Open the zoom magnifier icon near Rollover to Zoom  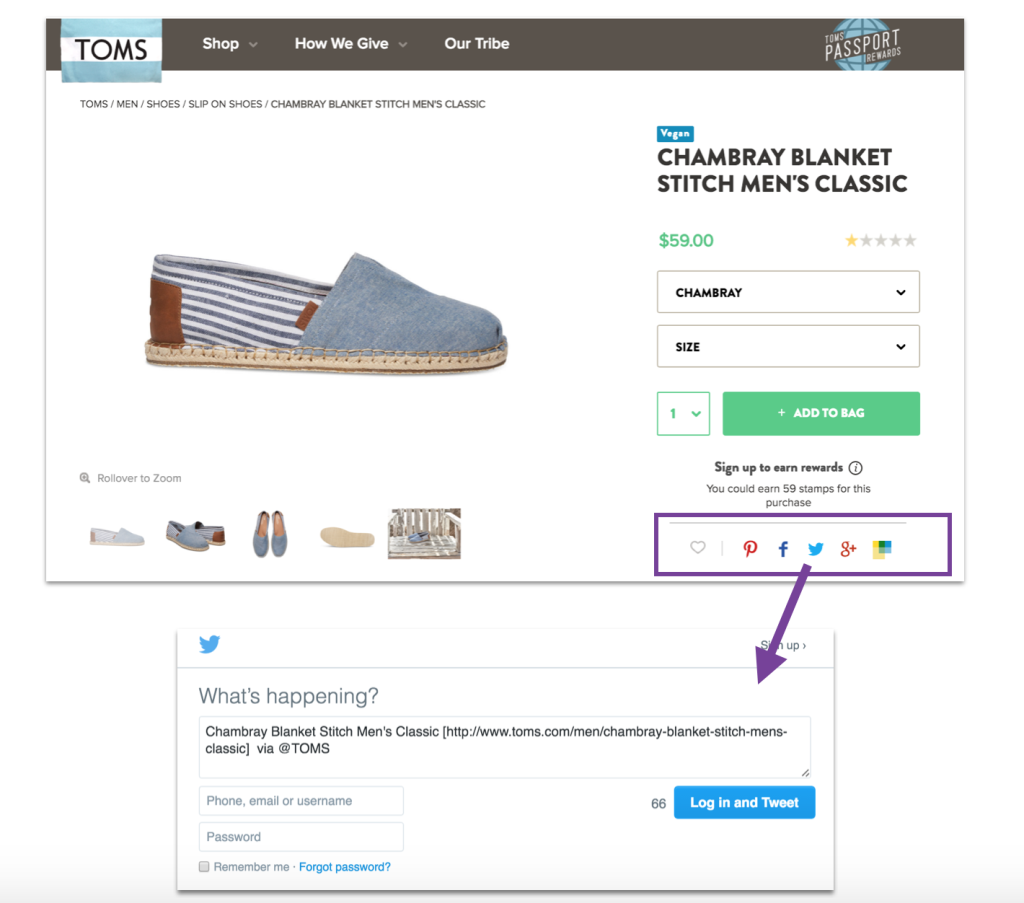[x=85, y=478]
